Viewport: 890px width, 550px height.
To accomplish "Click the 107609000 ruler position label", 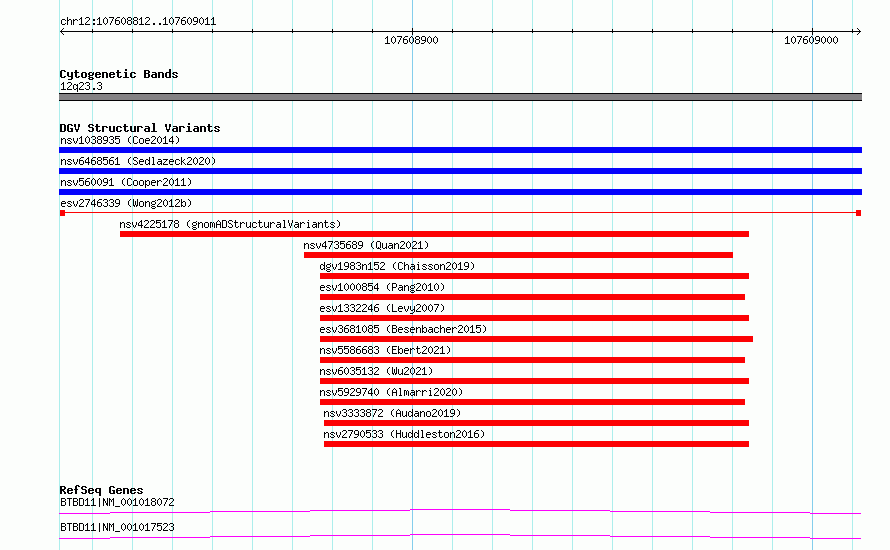I will (811, 40).
